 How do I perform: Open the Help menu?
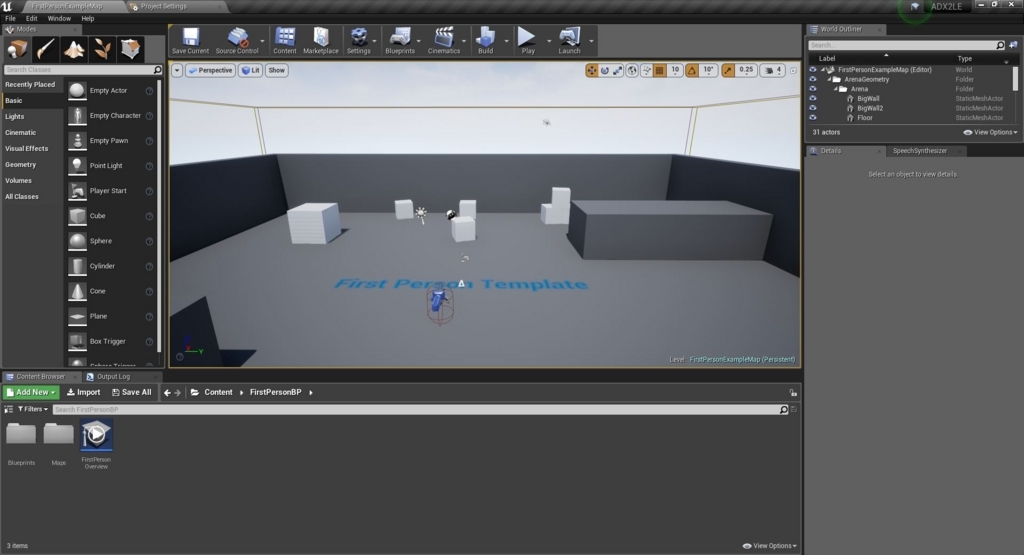(x=88, y=18)
